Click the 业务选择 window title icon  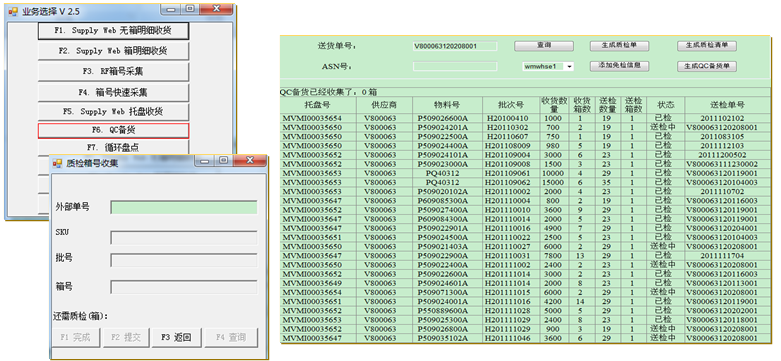13,11
